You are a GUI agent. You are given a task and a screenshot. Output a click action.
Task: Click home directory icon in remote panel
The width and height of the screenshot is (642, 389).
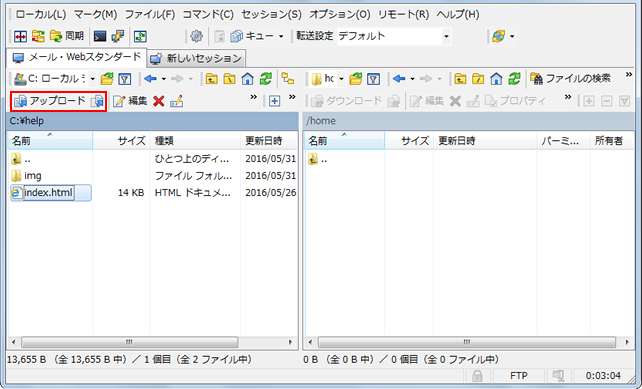[496, 79]
